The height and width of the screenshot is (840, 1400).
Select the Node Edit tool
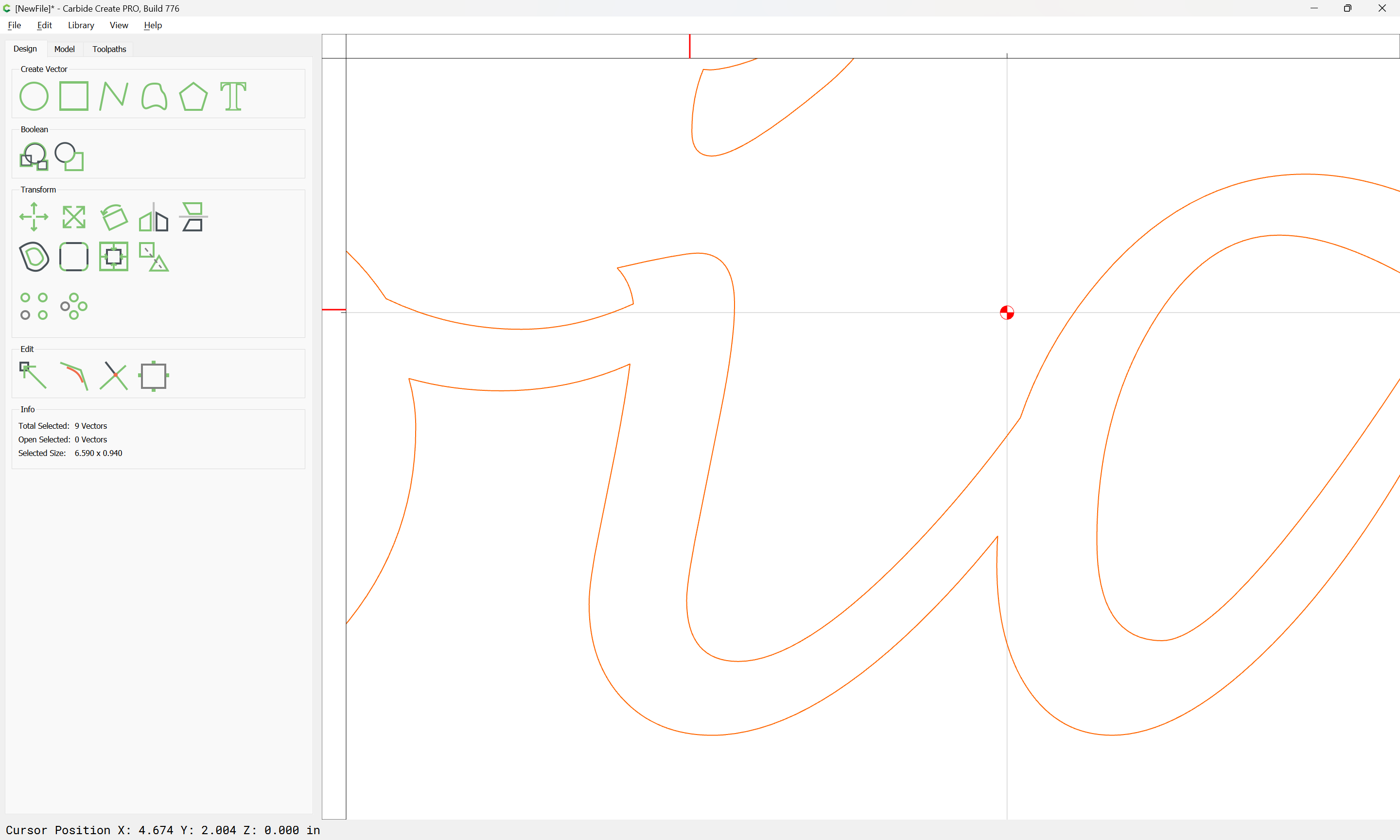tap(34, 376)
